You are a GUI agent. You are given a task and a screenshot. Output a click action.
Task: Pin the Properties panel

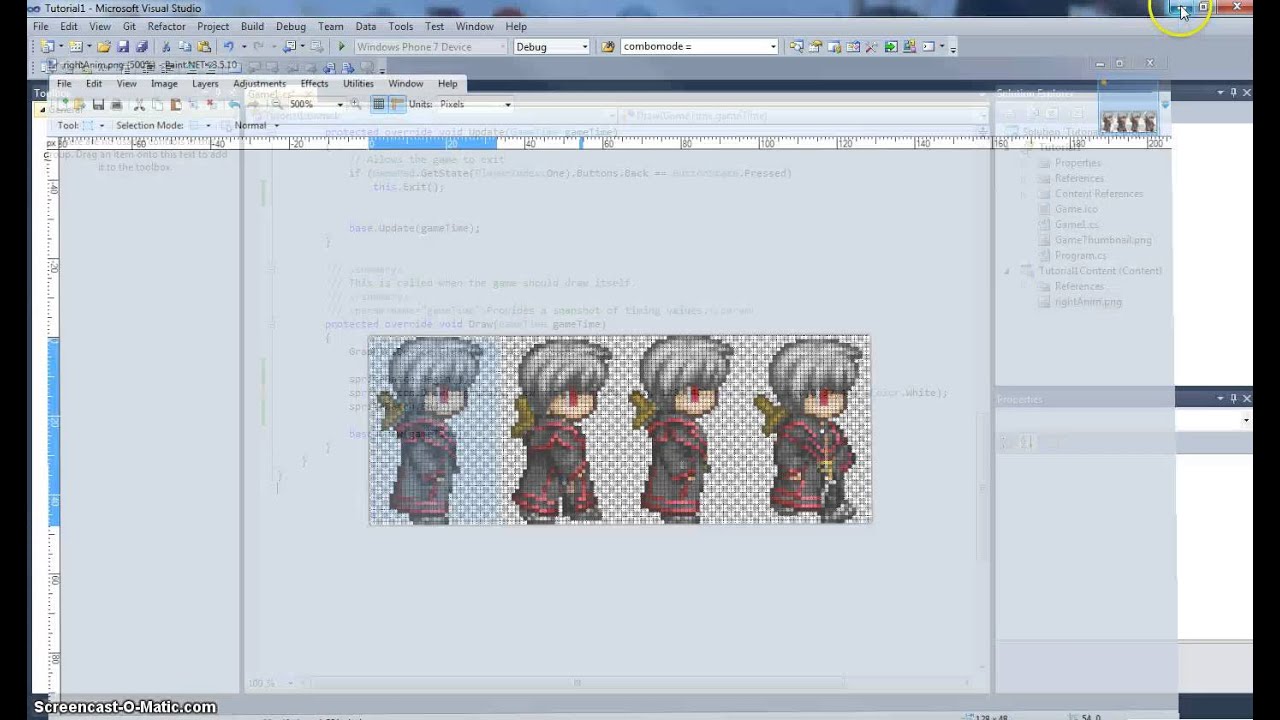[x=1233, y=398]
